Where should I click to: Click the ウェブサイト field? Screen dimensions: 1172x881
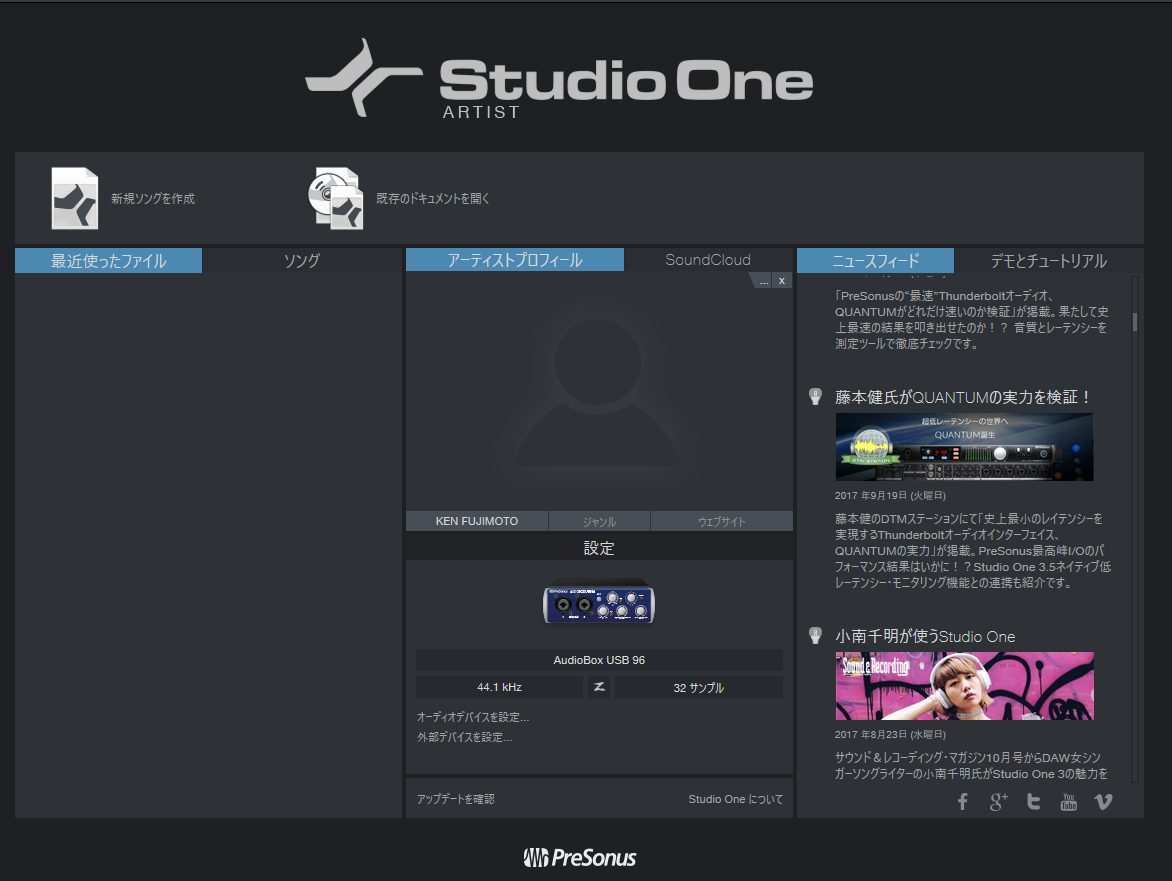point(721,522)
